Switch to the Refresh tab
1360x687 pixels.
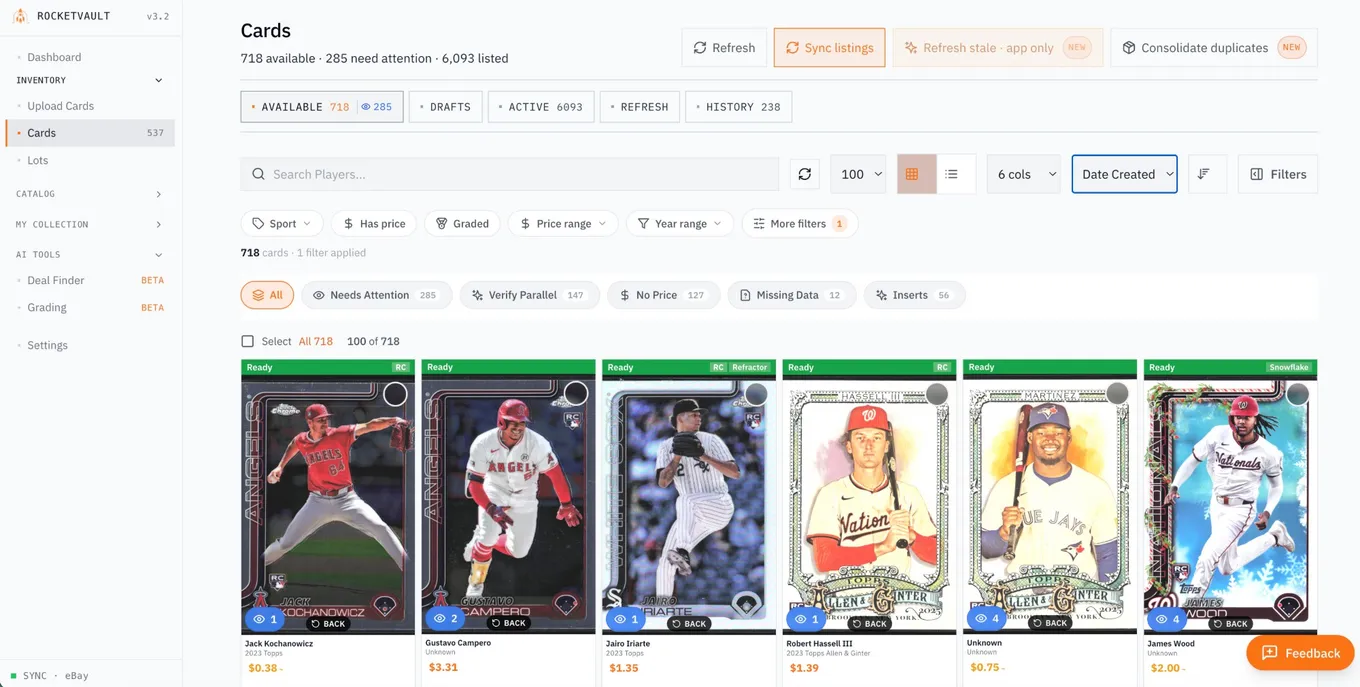click(640, 107)
